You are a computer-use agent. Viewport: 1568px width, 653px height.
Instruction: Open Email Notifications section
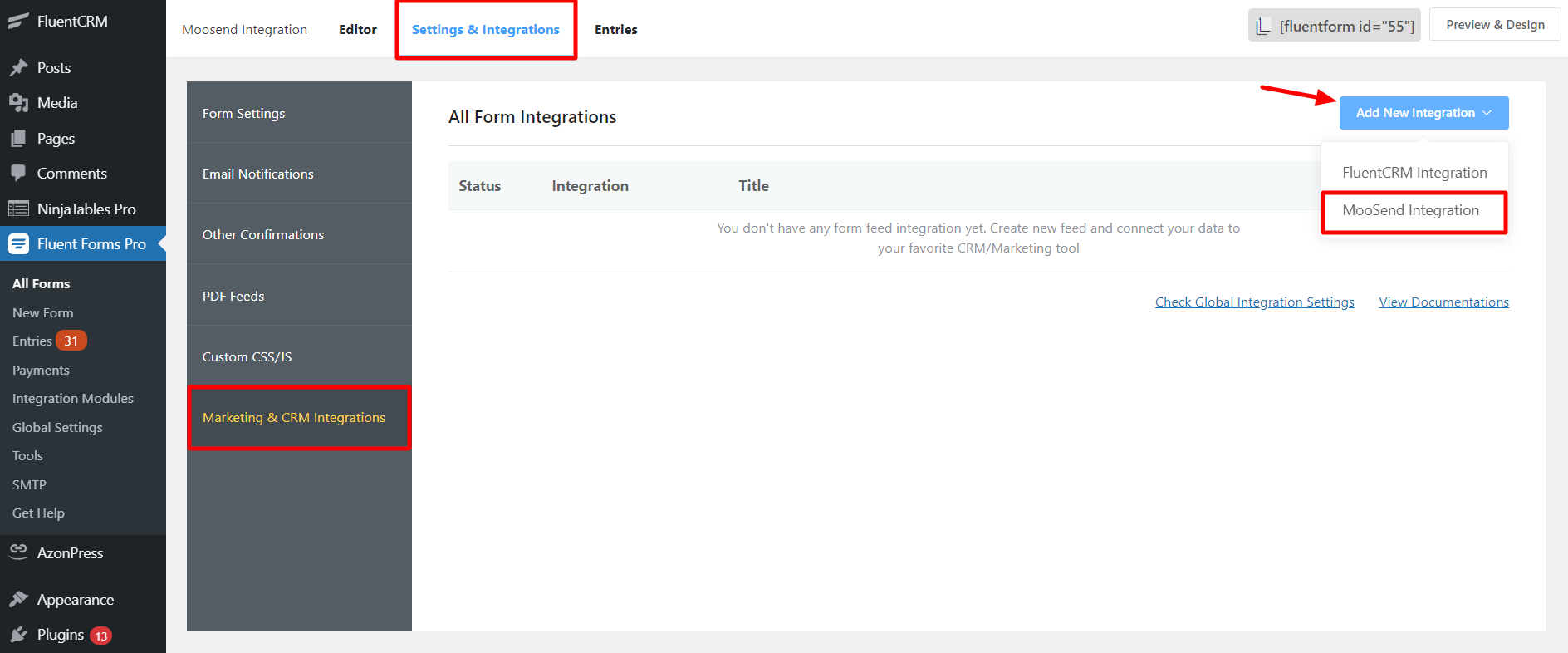coord(299,174)
